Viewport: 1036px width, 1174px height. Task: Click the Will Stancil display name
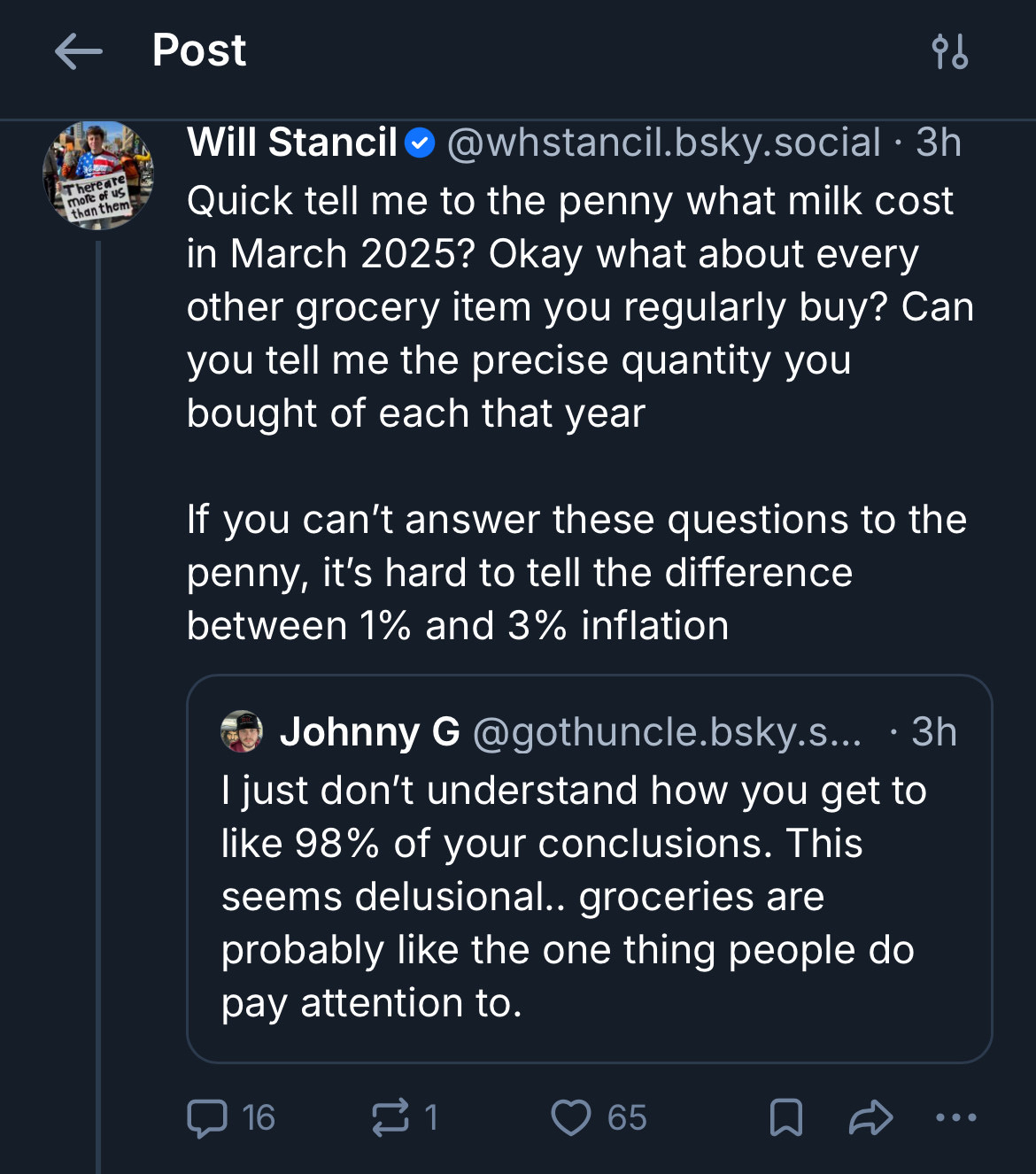292,143
